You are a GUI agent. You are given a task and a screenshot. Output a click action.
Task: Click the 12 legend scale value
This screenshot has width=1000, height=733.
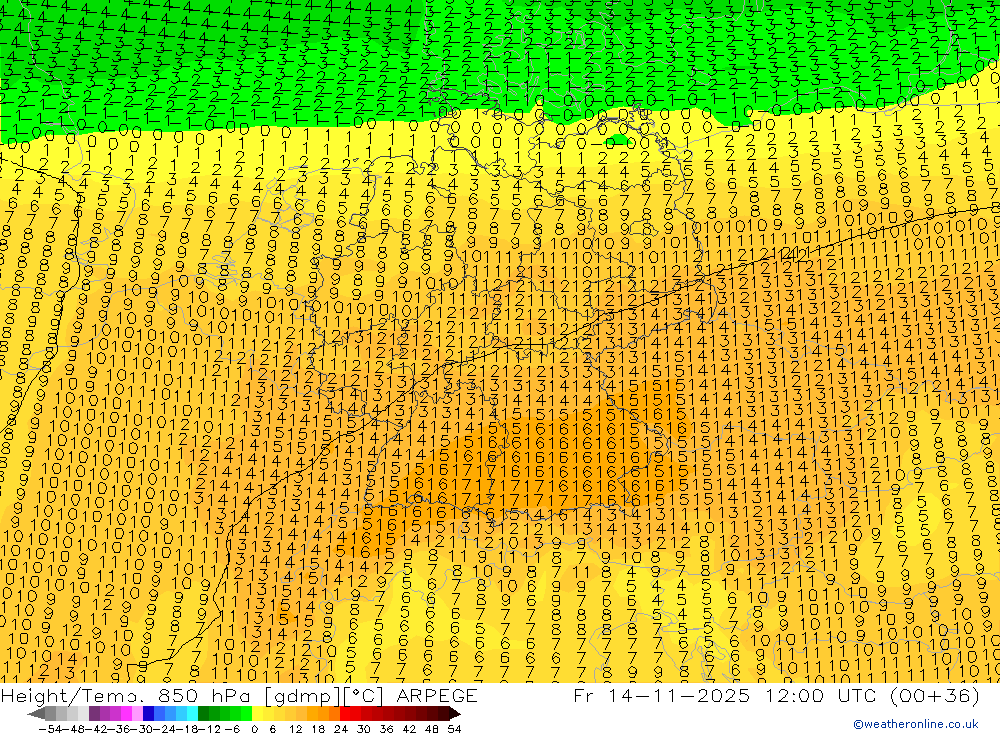point(295,729)
